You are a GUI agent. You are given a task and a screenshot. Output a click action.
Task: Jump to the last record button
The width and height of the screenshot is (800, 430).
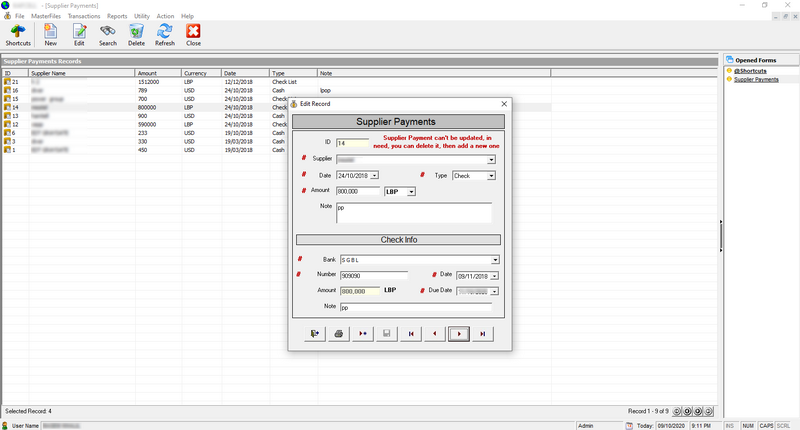pos(483,334)
